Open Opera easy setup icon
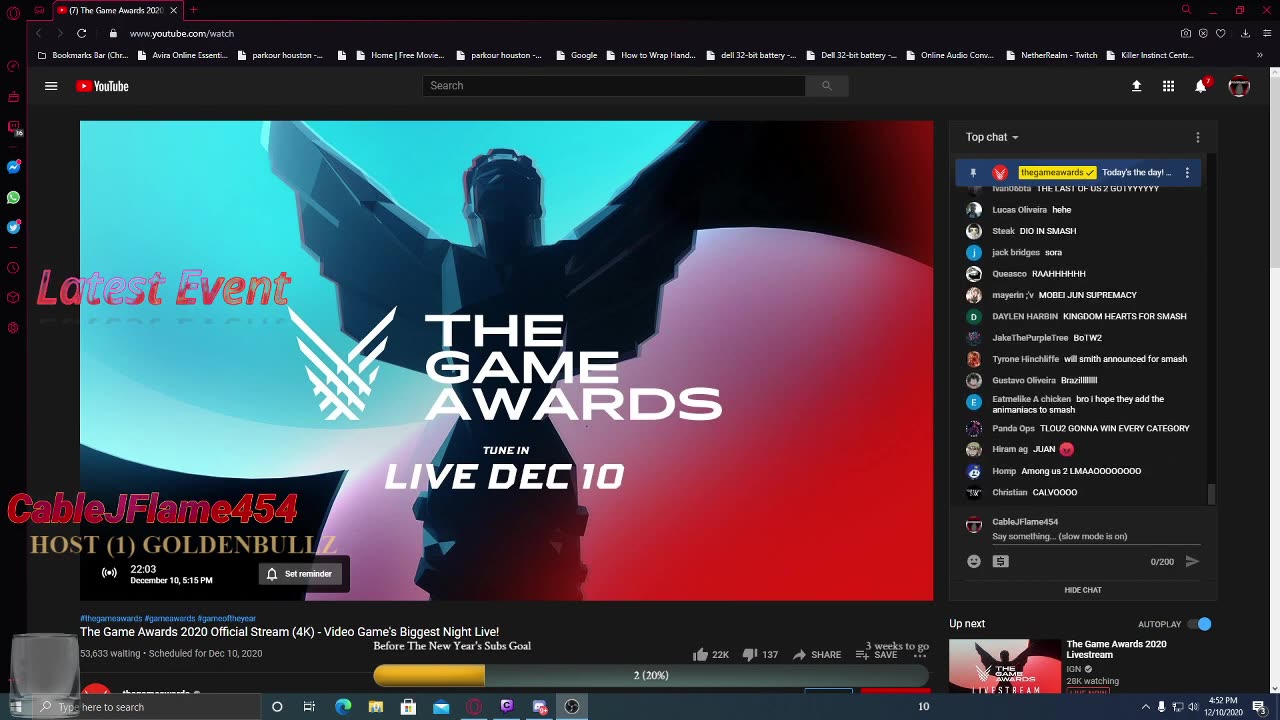1280x720 pixels. [x=1266, y=33]
